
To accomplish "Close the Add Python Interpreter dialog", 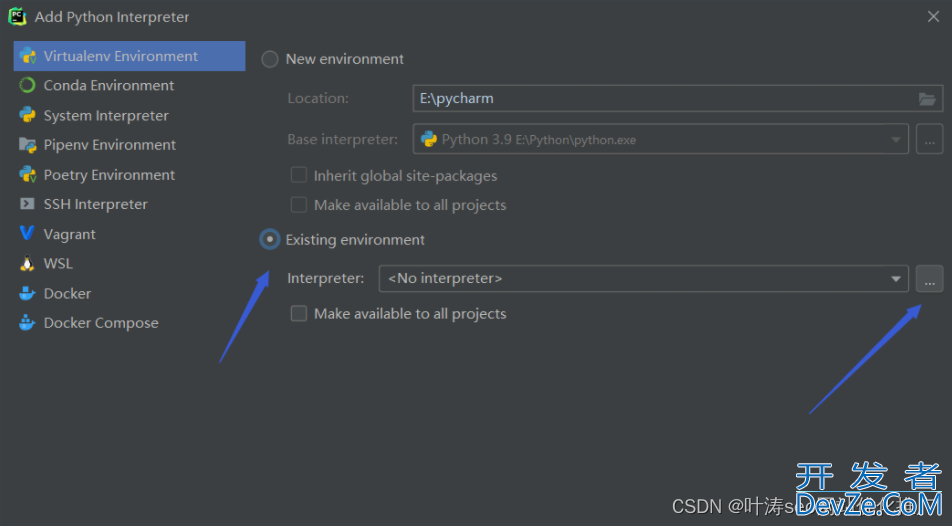I will (933, 16).
